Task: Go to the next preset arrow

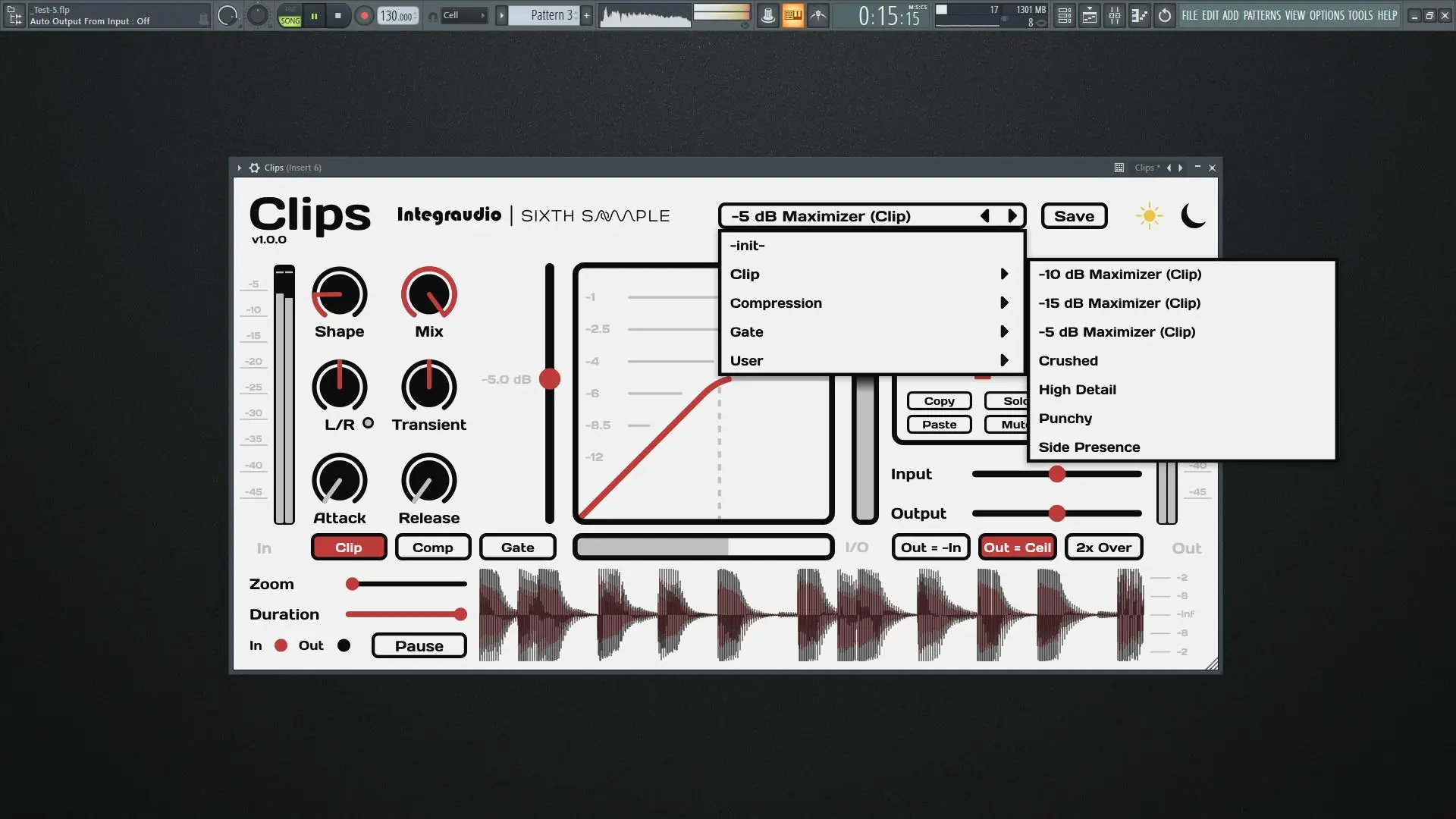Action: click(x=1012, y=216)
